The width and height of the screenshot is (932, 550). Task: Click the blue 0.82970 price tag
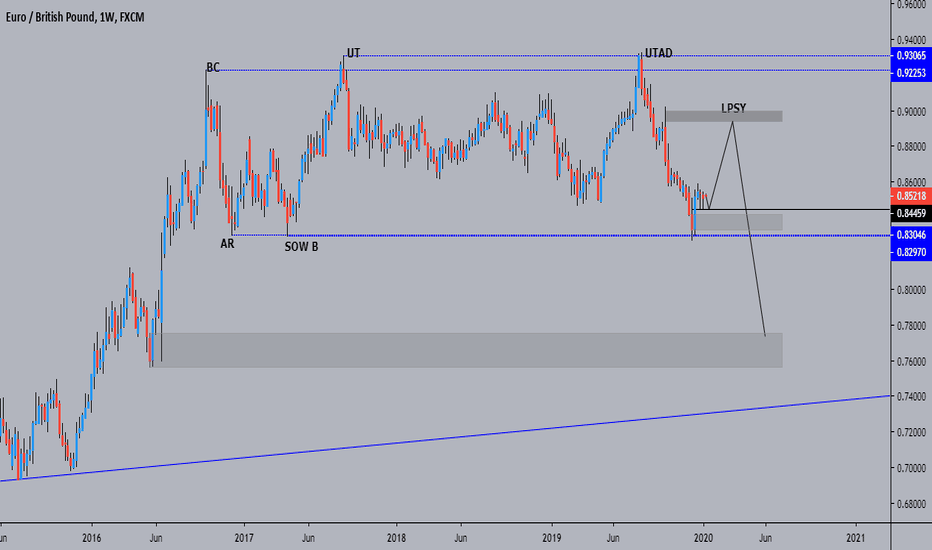pyautogui.click(x=910, y=253)
